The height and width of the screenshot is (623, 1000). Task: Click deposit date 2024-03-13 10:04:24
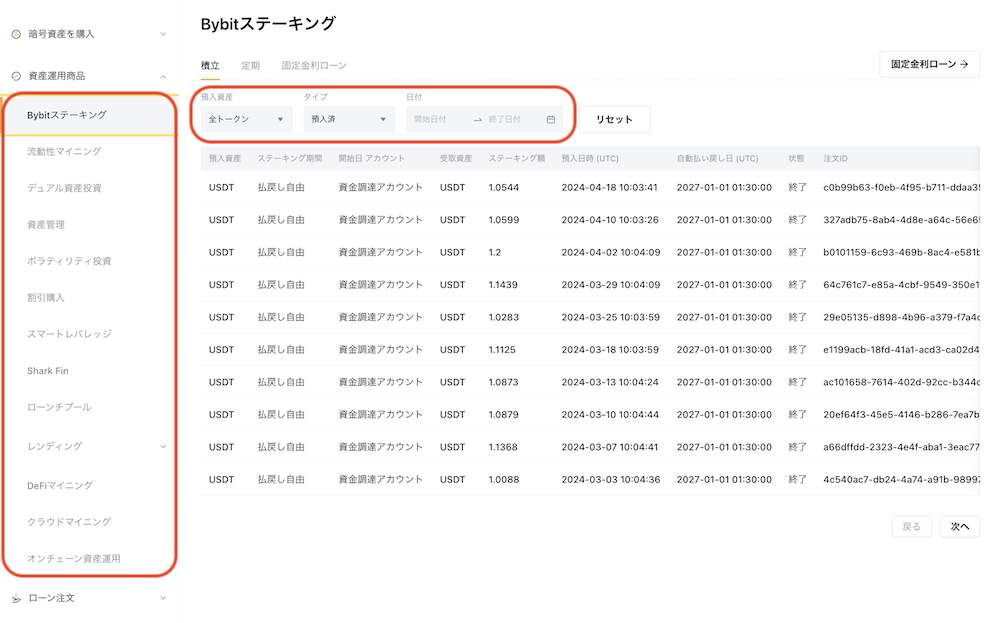point(611,383)
